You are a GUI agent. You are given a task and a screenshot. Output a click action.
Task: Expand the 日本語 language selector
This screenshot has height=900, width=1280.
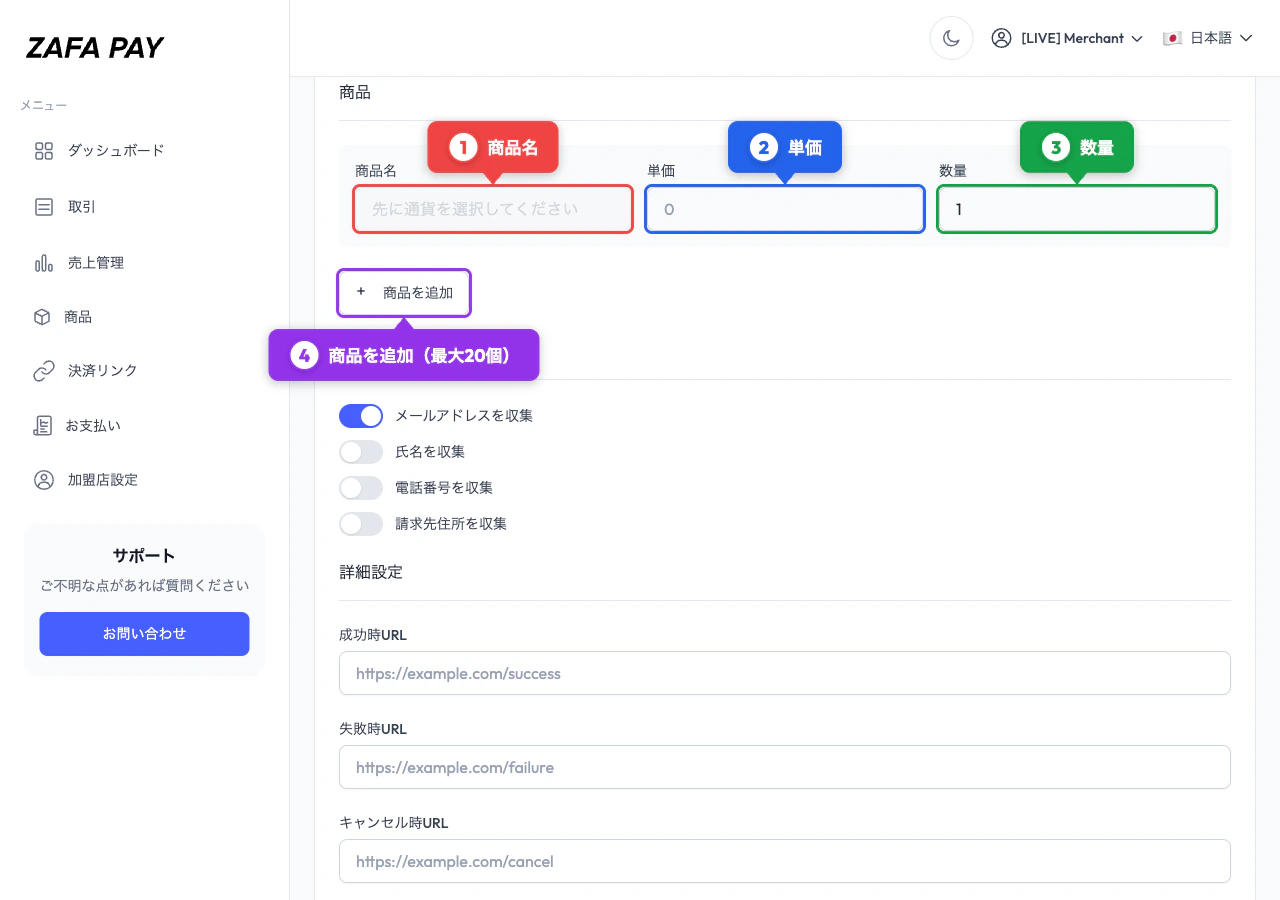click(1210, 38)
